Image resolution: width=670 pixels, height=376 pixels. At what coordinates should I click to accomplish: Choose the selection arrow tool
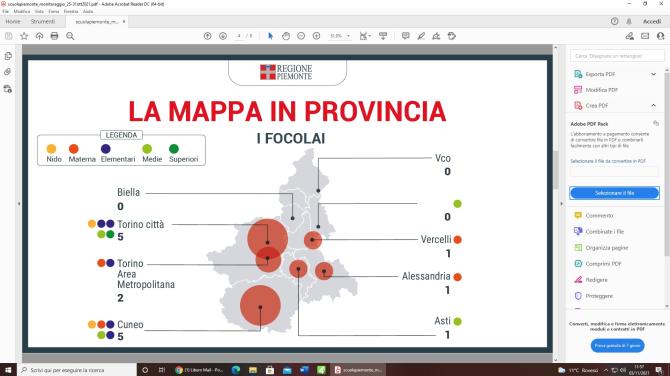point(270,36)
